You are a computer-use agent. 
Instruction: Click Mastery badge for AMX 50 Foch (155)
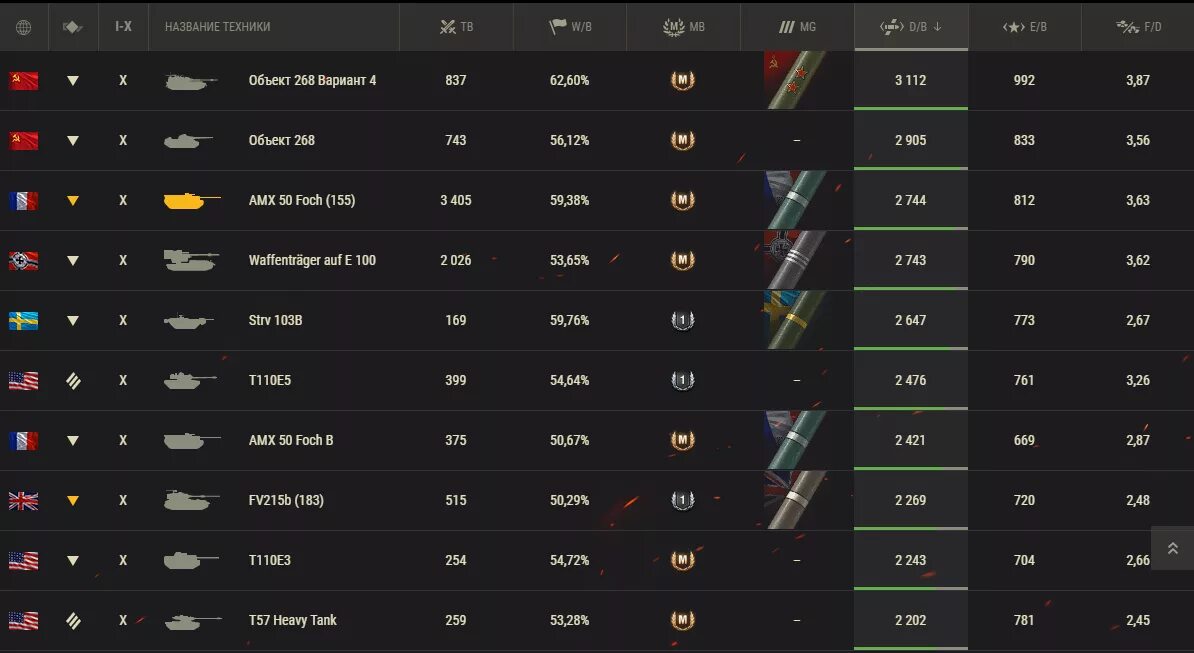(682, 200)
